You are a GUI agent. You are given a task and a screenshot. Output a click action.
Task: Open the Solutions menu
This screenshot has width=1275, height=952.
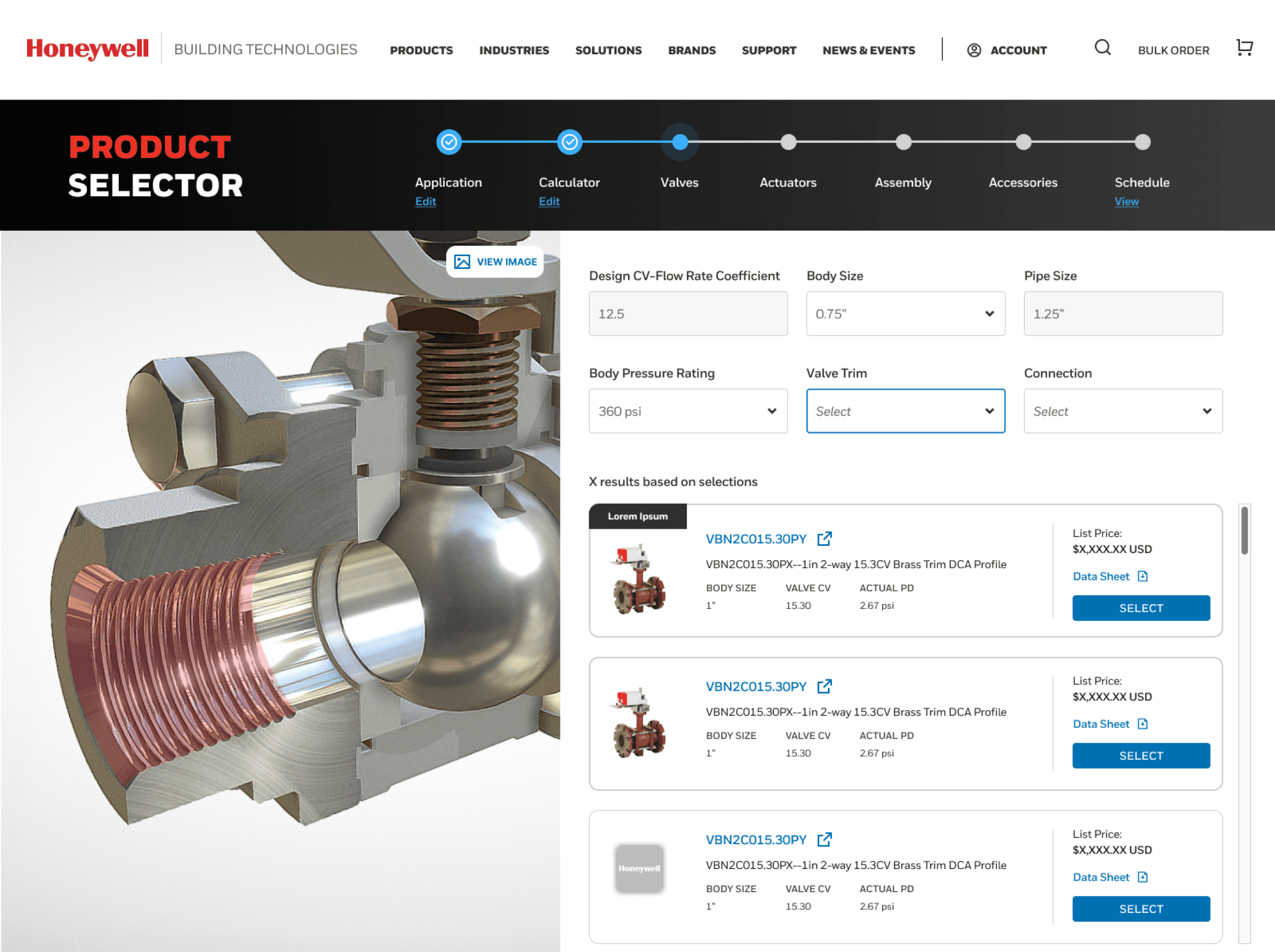(x=608, y=51)
